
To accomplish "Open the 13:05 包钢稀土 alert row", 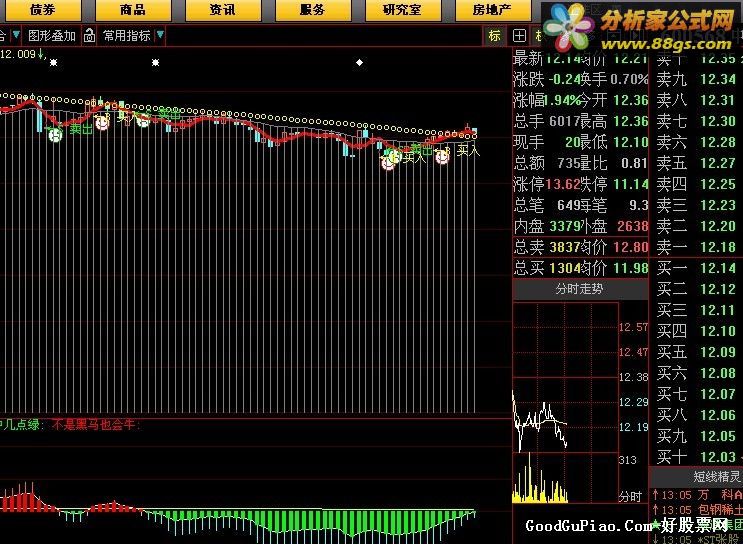I will (x=697, y=510).
